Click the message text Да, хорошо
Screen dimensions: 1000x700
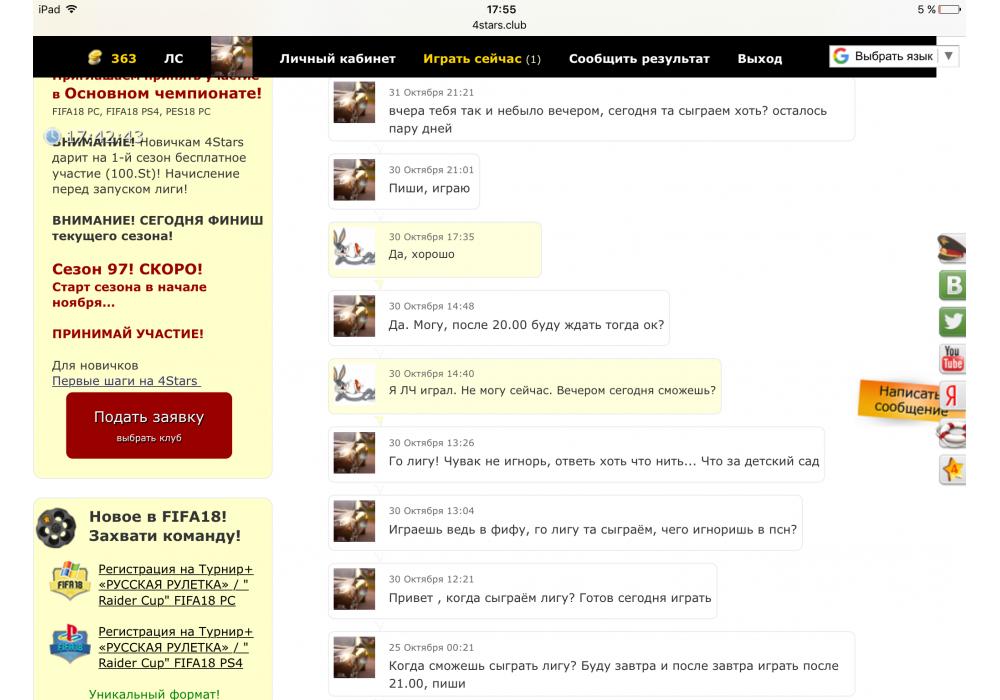coord(422,254)
